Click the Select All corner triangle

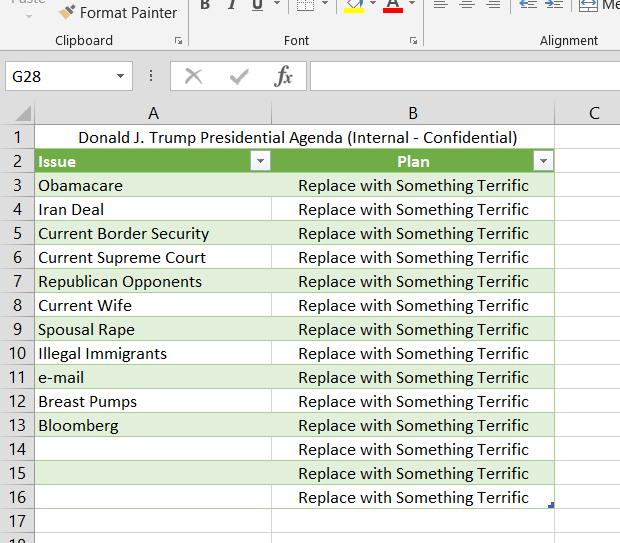(x=23, y=114)
